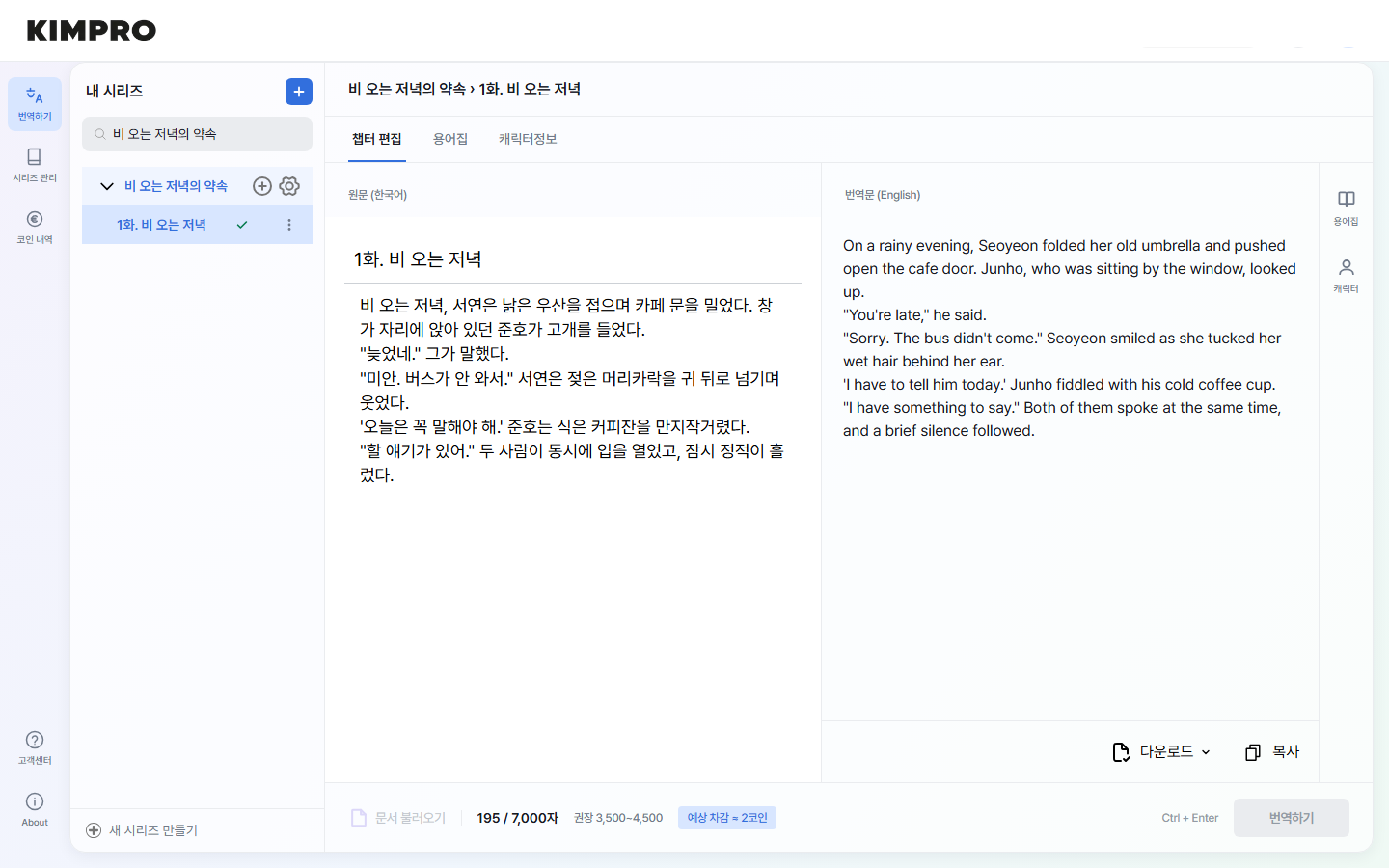Click 문서 불러오기 import document
Viewport: 1389px width, 868px height.
(x=398, y=818)
